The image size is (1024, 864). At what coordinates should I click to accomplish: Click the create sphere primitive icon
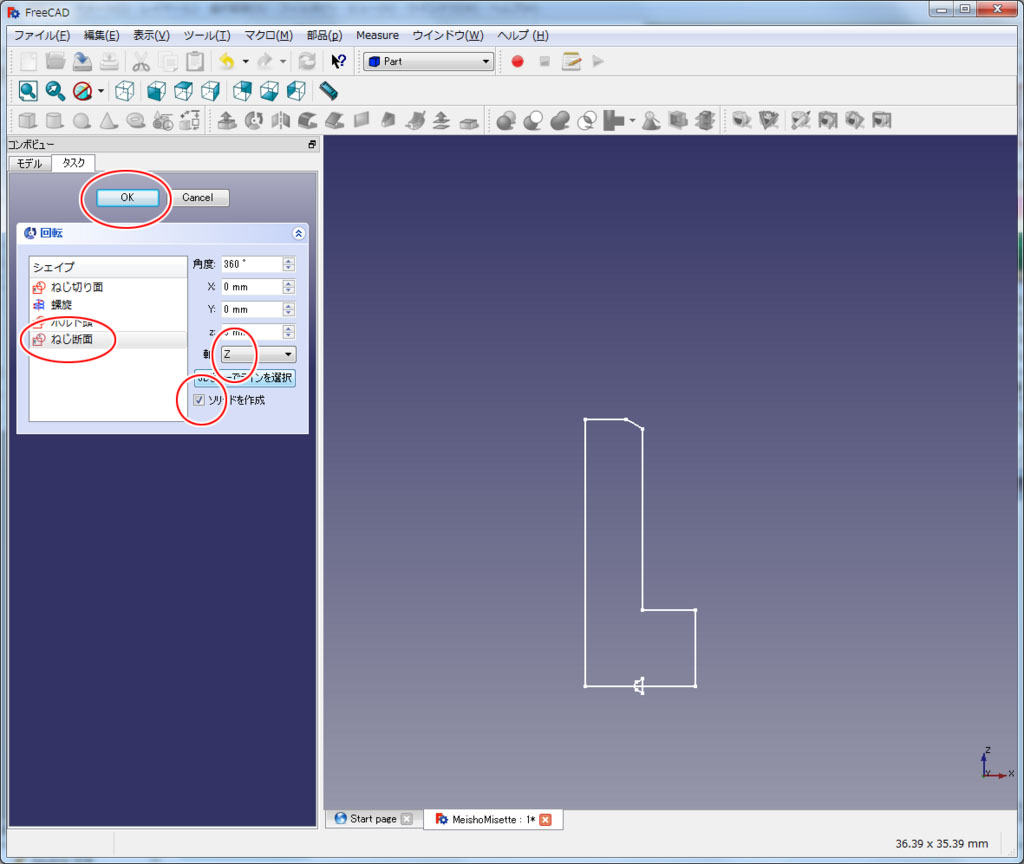82,120
